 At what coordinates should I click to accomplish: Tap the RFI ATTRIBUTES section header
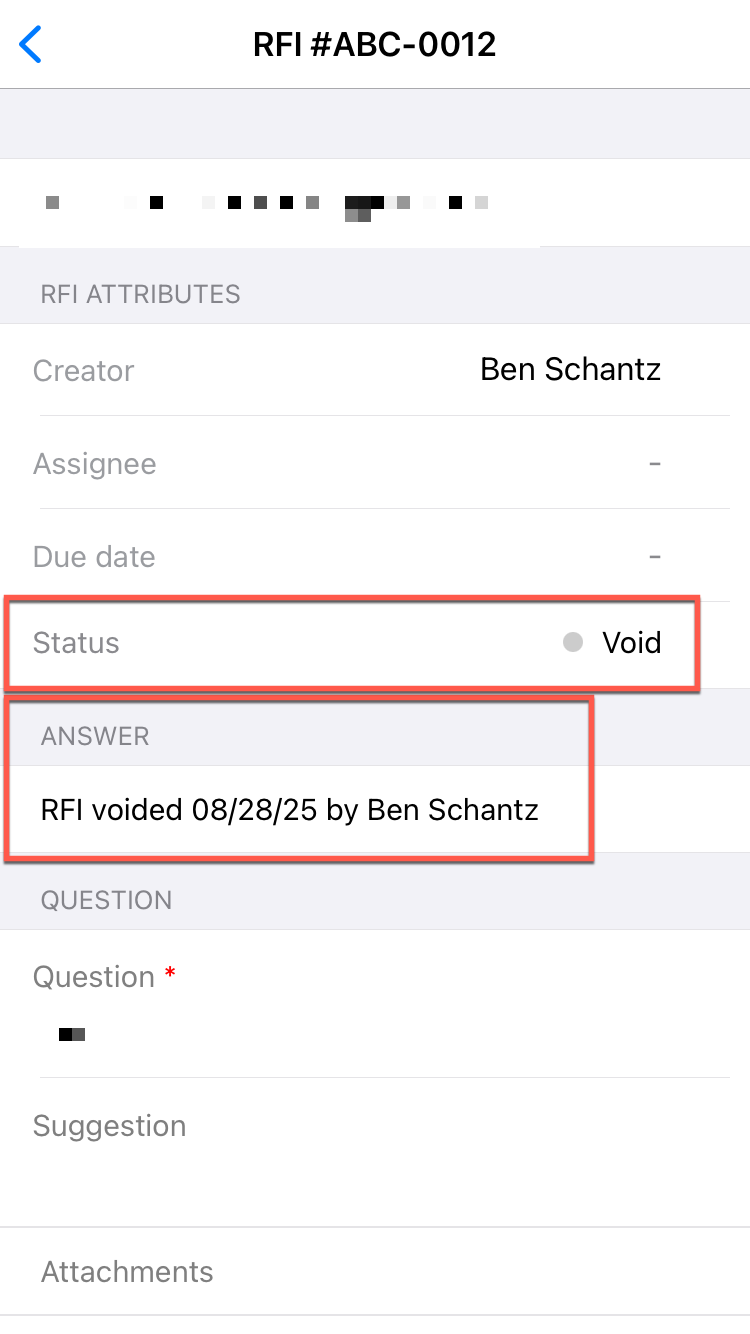tap(141, 294)
